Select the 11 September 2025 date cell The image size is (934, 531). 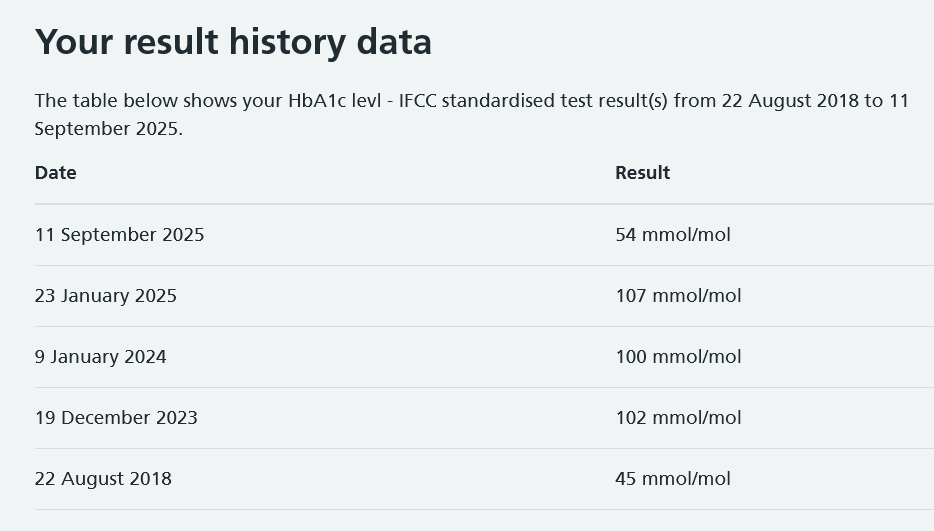[x=119, y=235]
